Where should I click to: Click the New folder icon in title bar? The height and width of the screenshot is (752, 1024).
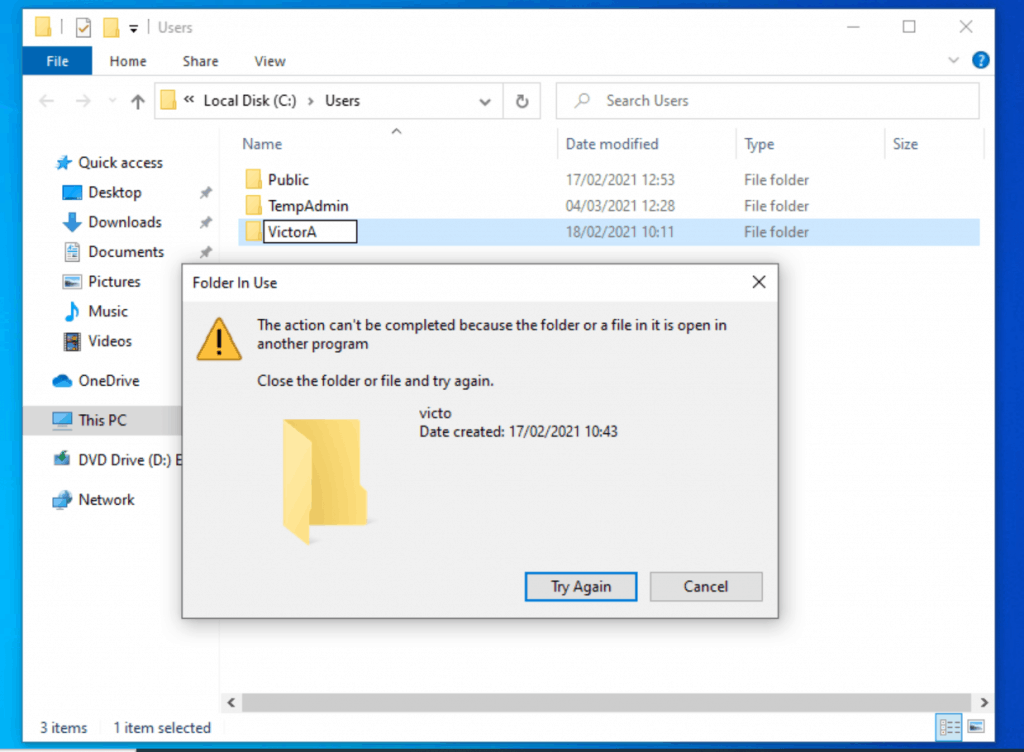[112, 27]
